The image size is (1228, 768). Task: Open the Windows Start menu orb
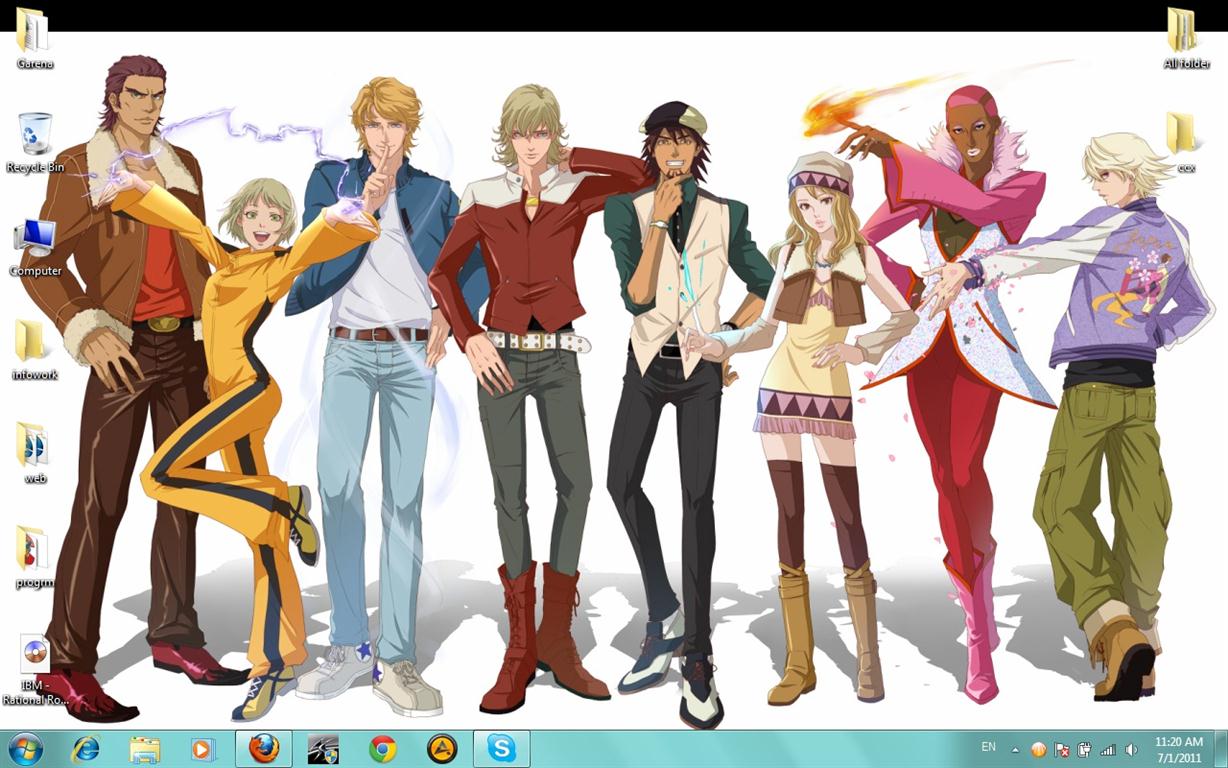point(25,748)
